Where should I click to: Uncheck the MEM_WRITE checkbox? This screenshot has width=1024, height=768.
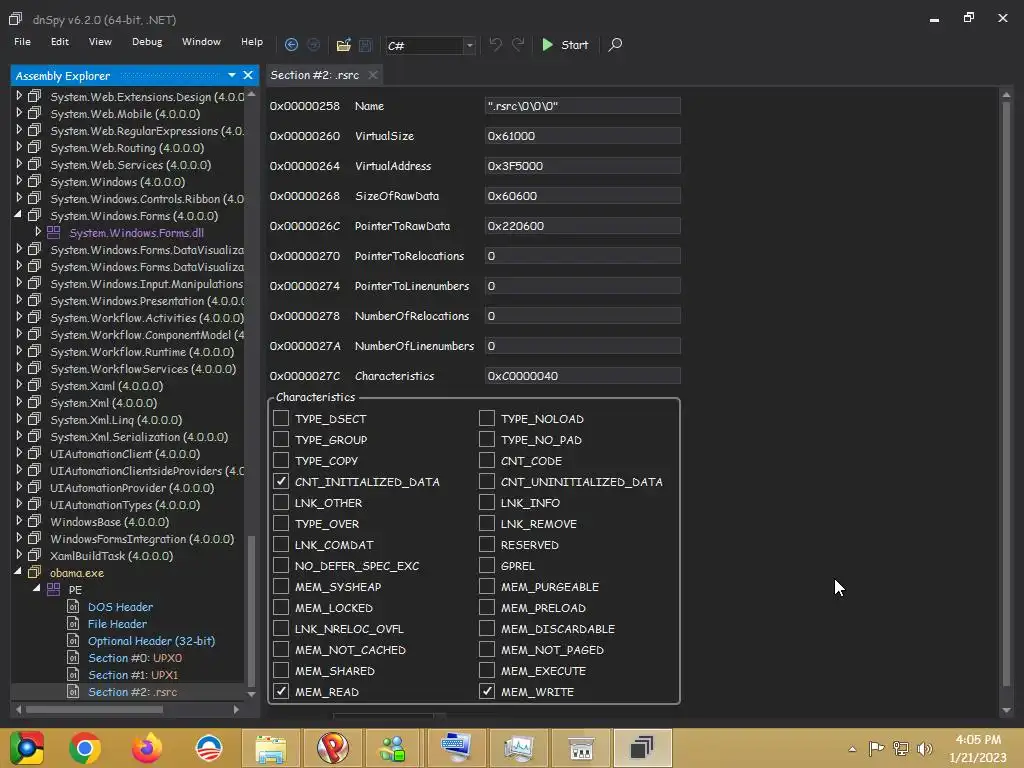coord(487,691)
